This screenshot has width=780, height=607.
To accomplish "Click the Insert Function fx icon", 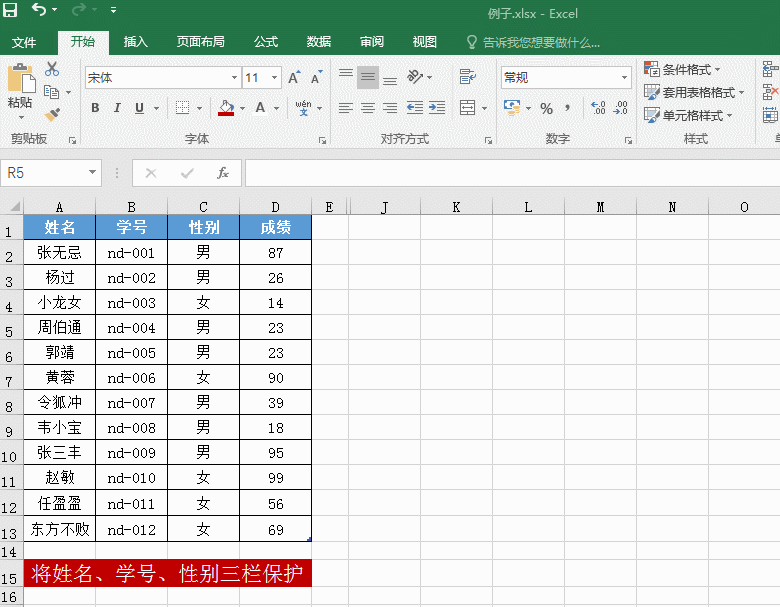I will pos(222,173).
